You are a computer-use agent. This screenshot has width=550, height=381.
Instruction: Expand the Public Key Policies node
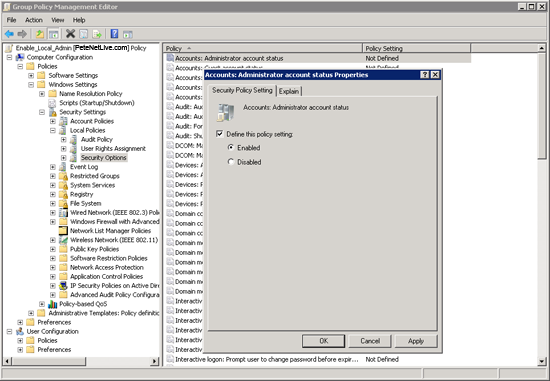(x=53, y=249)
